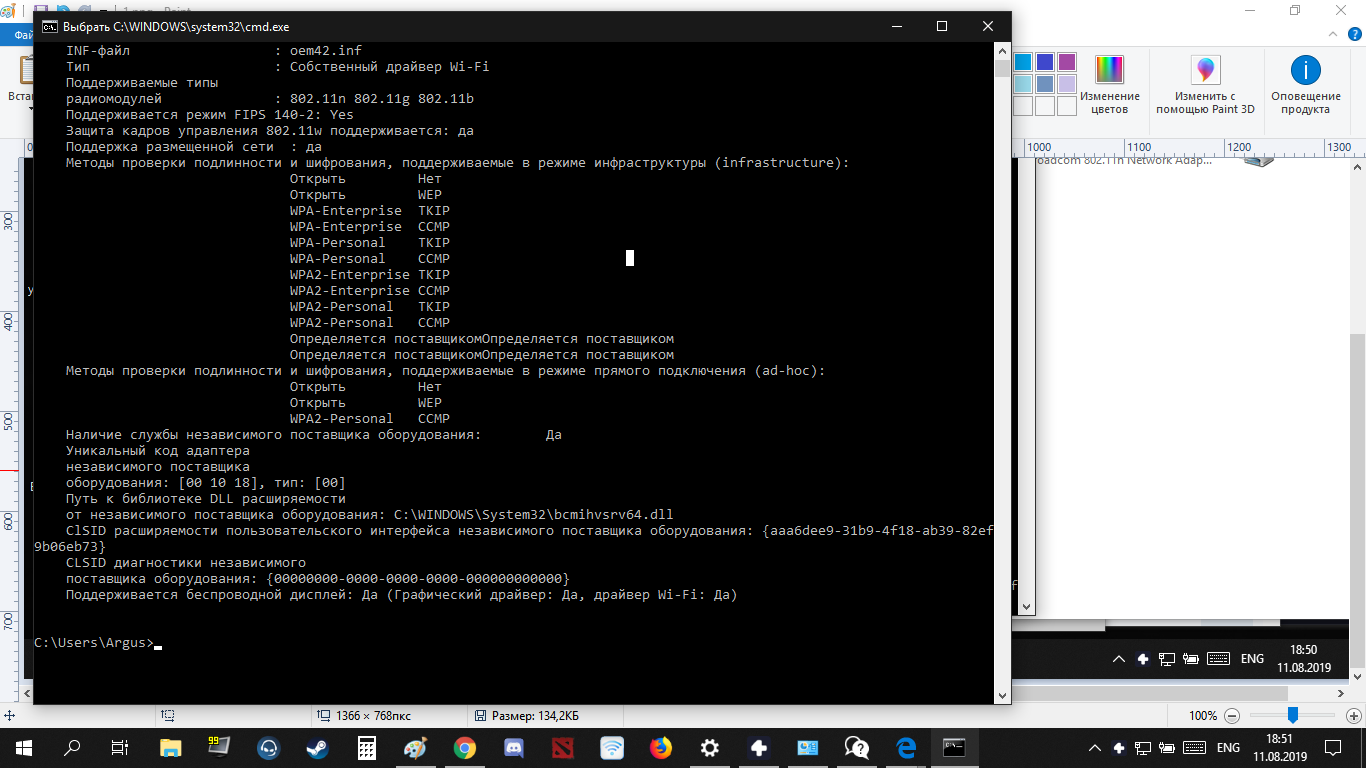This screenshot has height=768, width=1366.
Task: Click the cursor position icon in Paint status bar
Action: (9, 716)
